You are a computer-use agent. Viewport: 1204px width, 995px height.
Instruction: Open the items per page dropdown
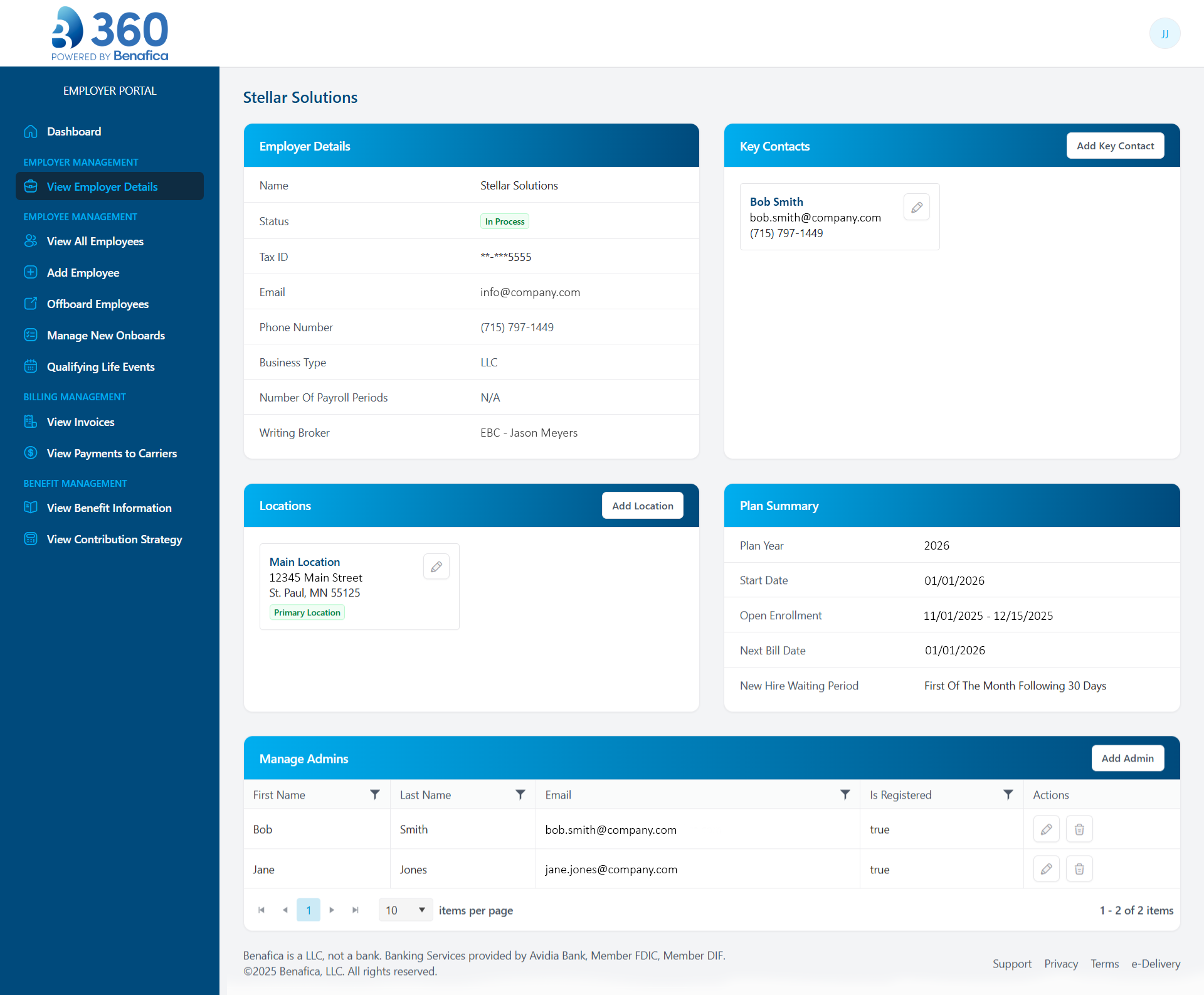click(x=405, y=910)
